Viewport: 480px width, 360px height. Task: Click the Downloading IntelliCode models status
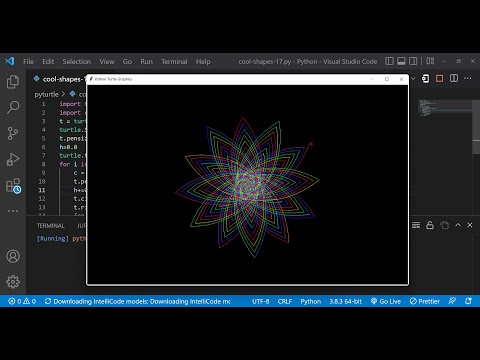coord(137,301)
